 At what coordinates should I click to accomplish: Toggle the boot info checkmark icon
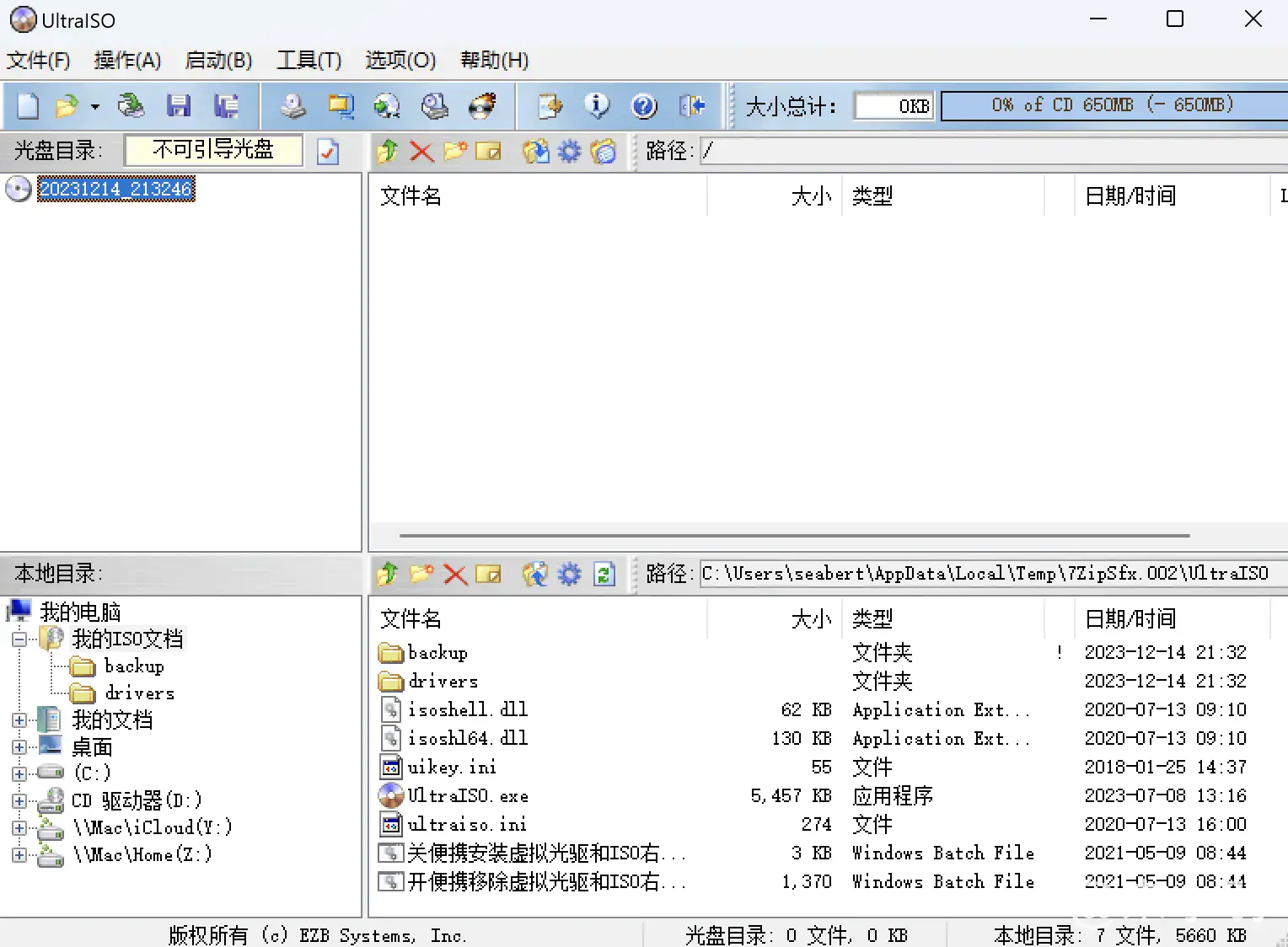click(x=328, y=152)
